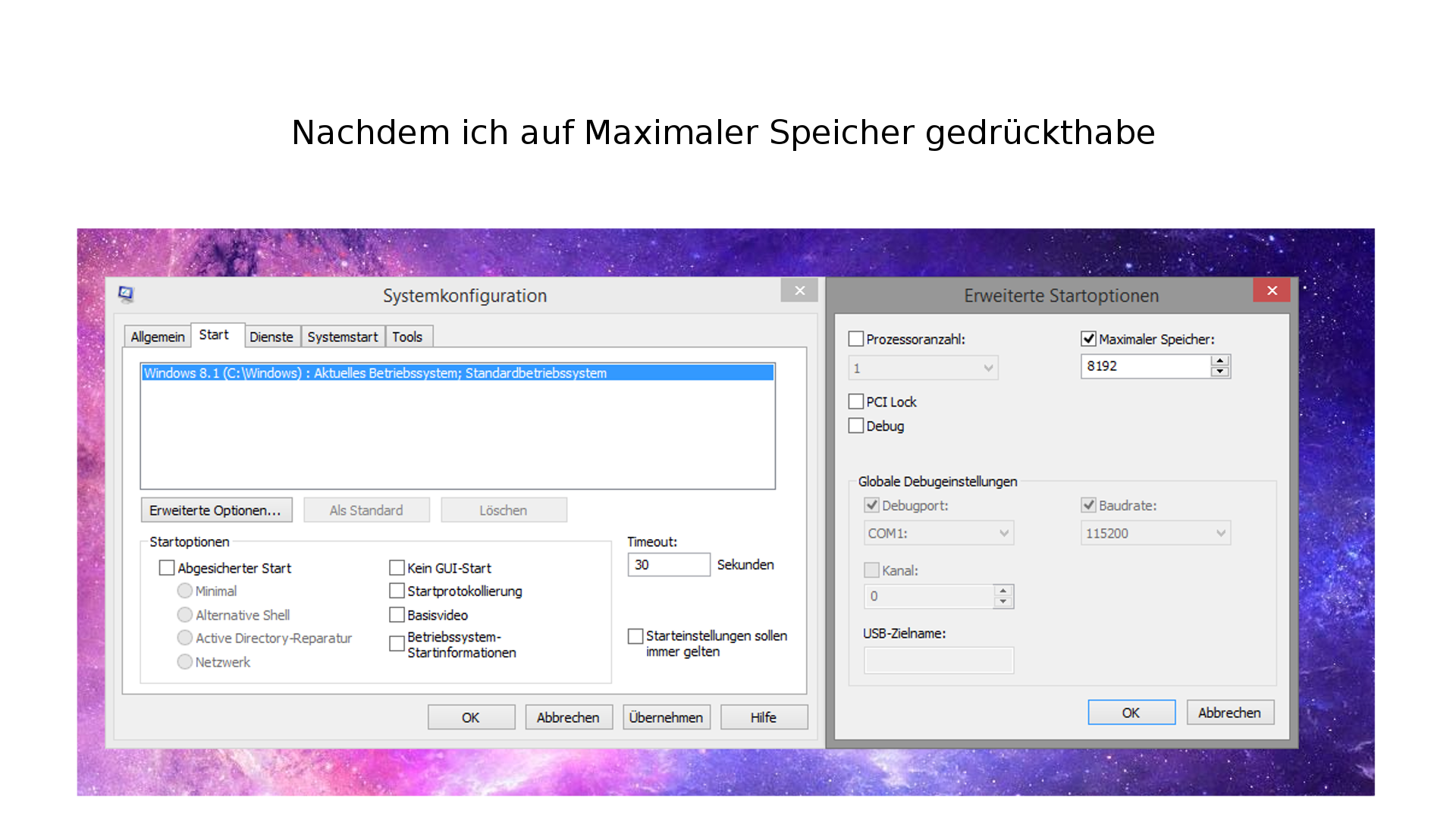Open the 115200 baud rate dropdown
This screenshot has width=1456, height=819.
1155,533
